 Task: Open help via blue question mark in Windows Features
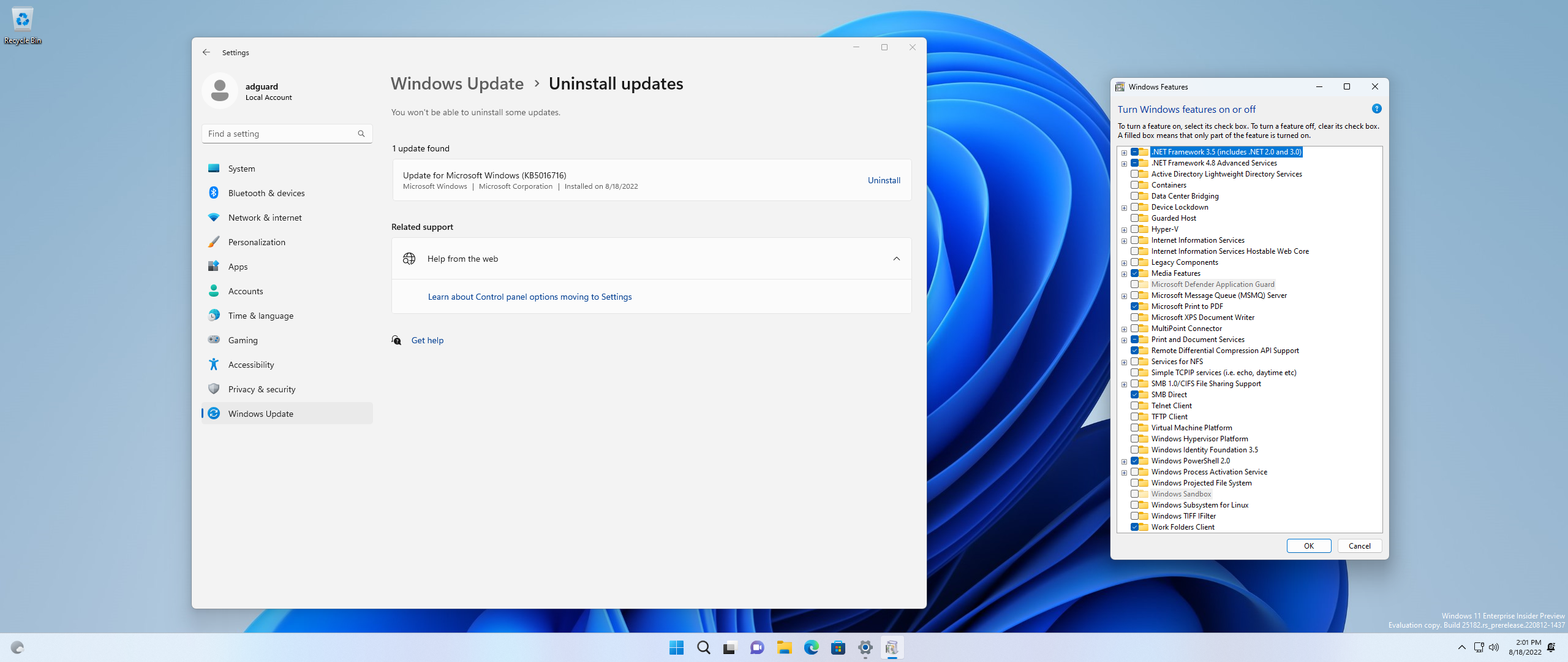tap(1377, 109)
